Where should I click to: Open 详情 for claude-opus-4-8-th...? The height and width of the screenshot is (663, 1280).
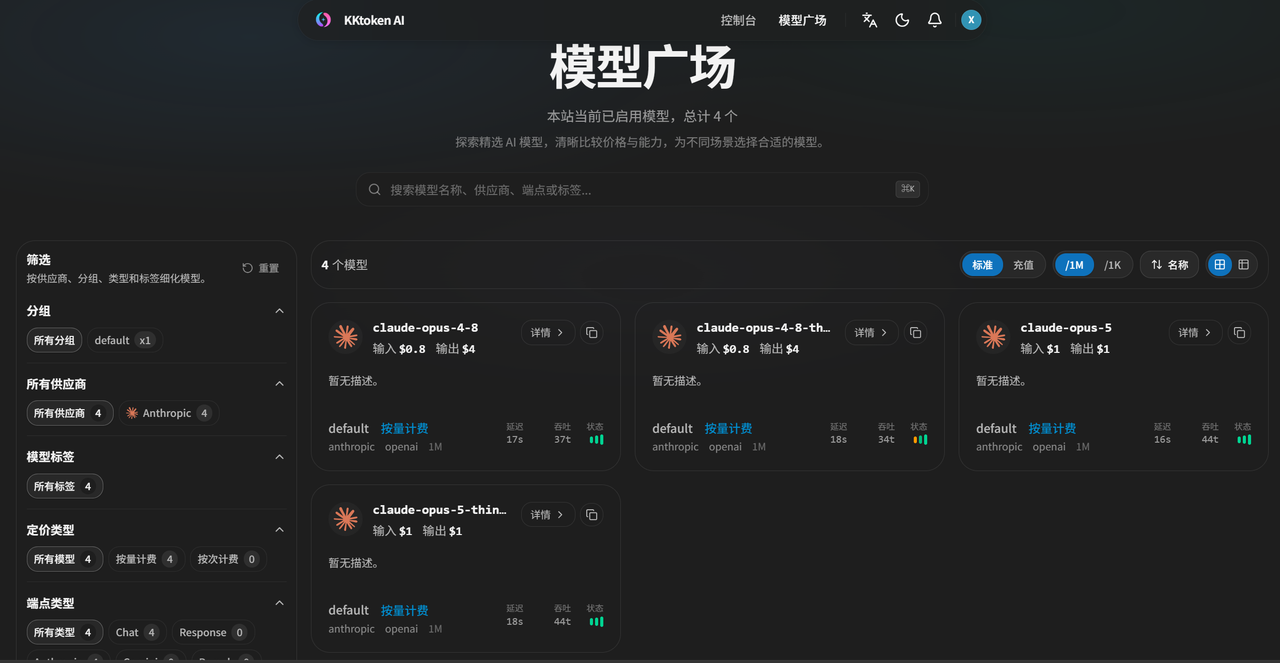pos(872,332)
